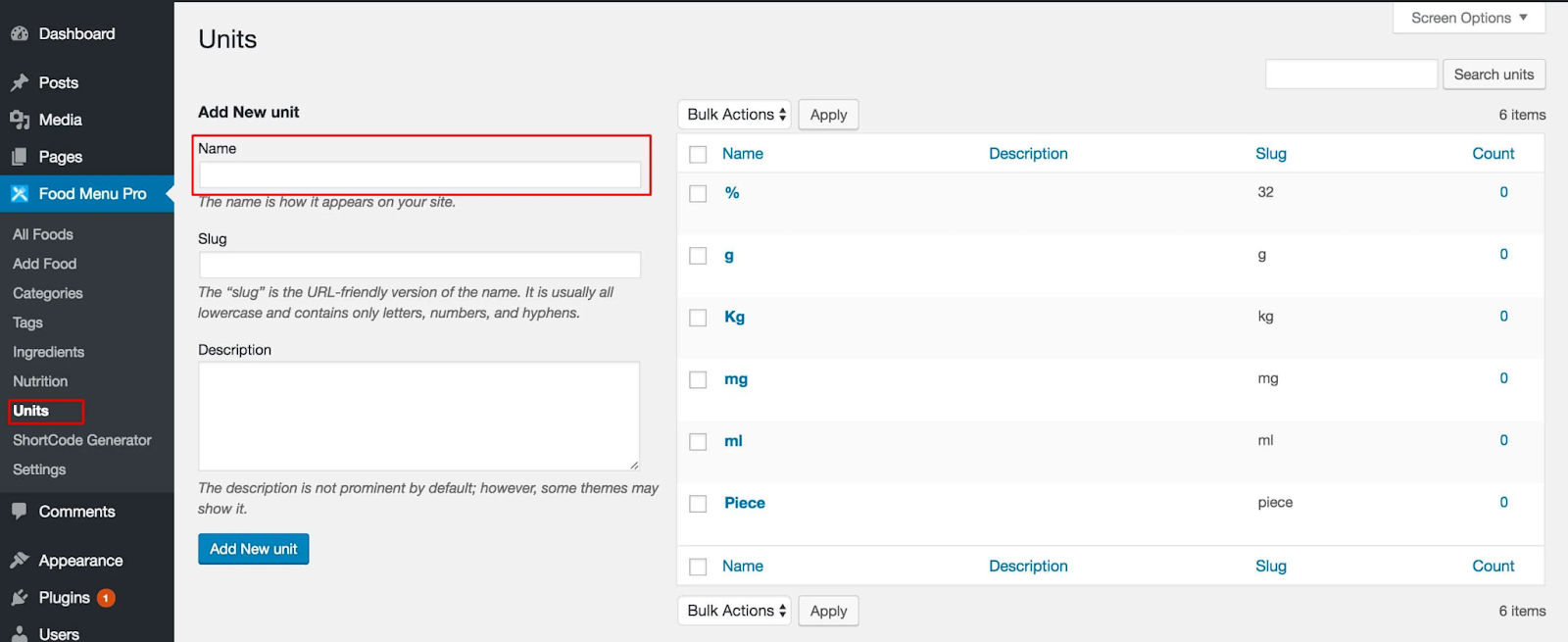Go to Ingredients in the submenu

coord(48,352)
